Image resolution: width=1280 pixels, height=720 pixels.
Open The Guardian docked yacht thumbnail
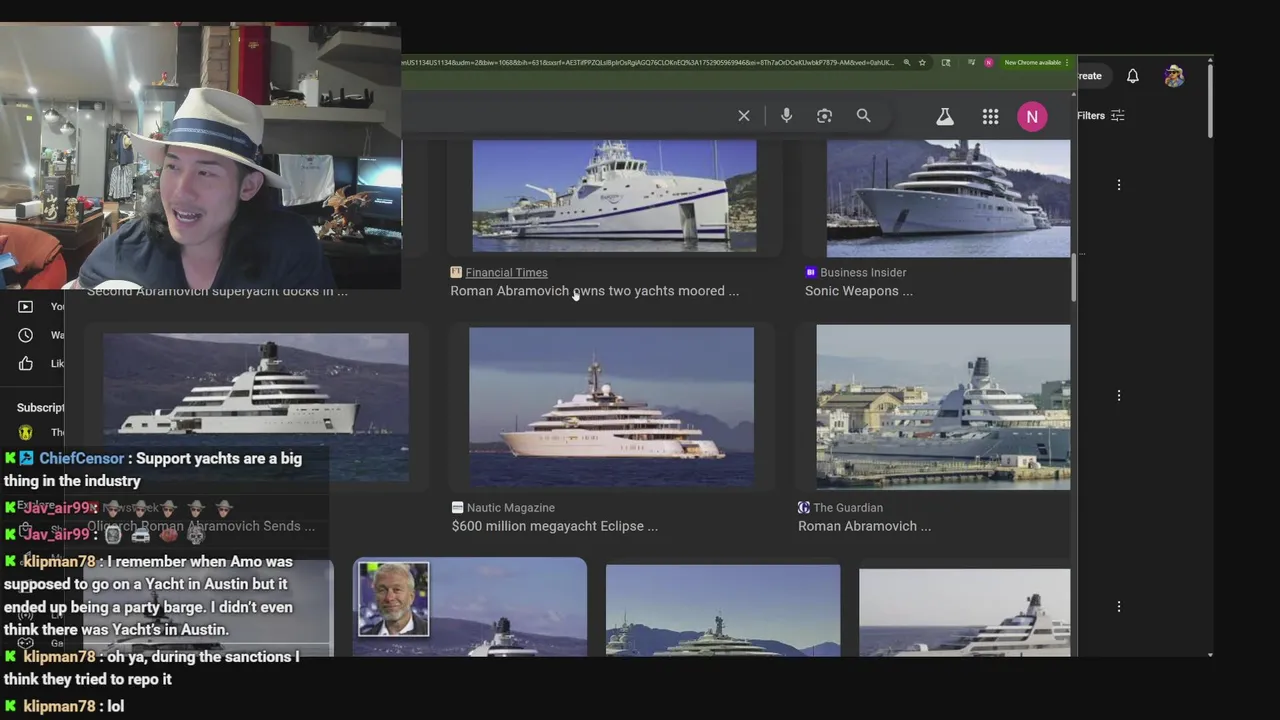click(943, 407)
